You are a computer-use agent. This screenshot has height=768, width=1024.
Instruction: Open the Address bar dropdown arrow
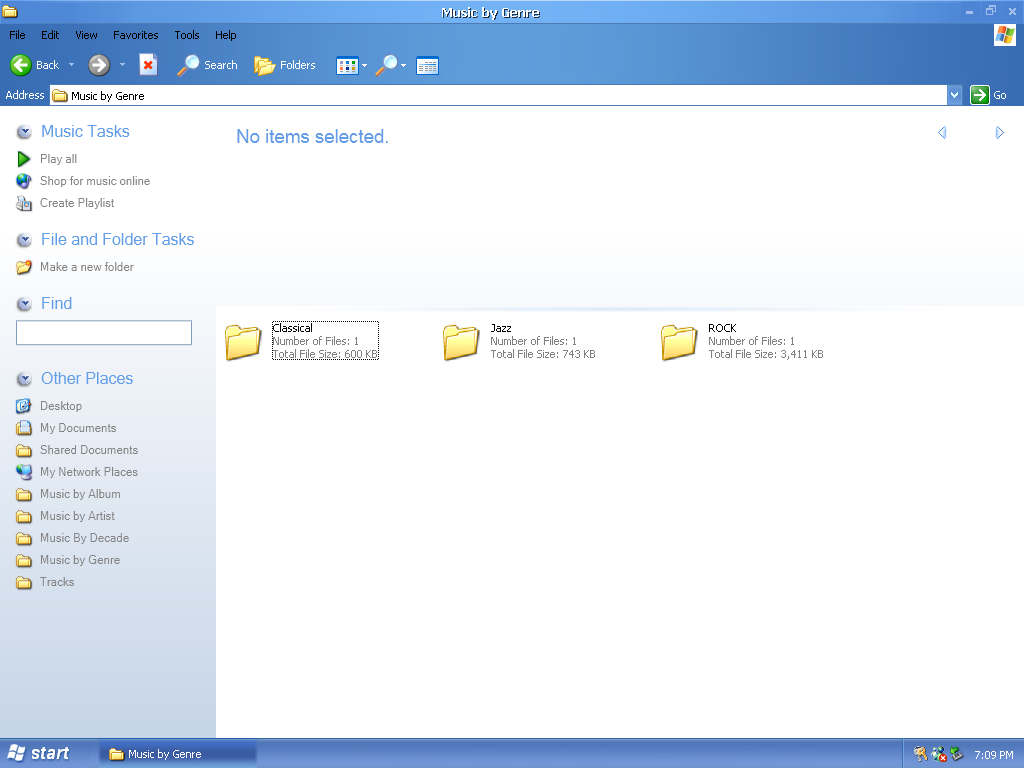(954, 95)
